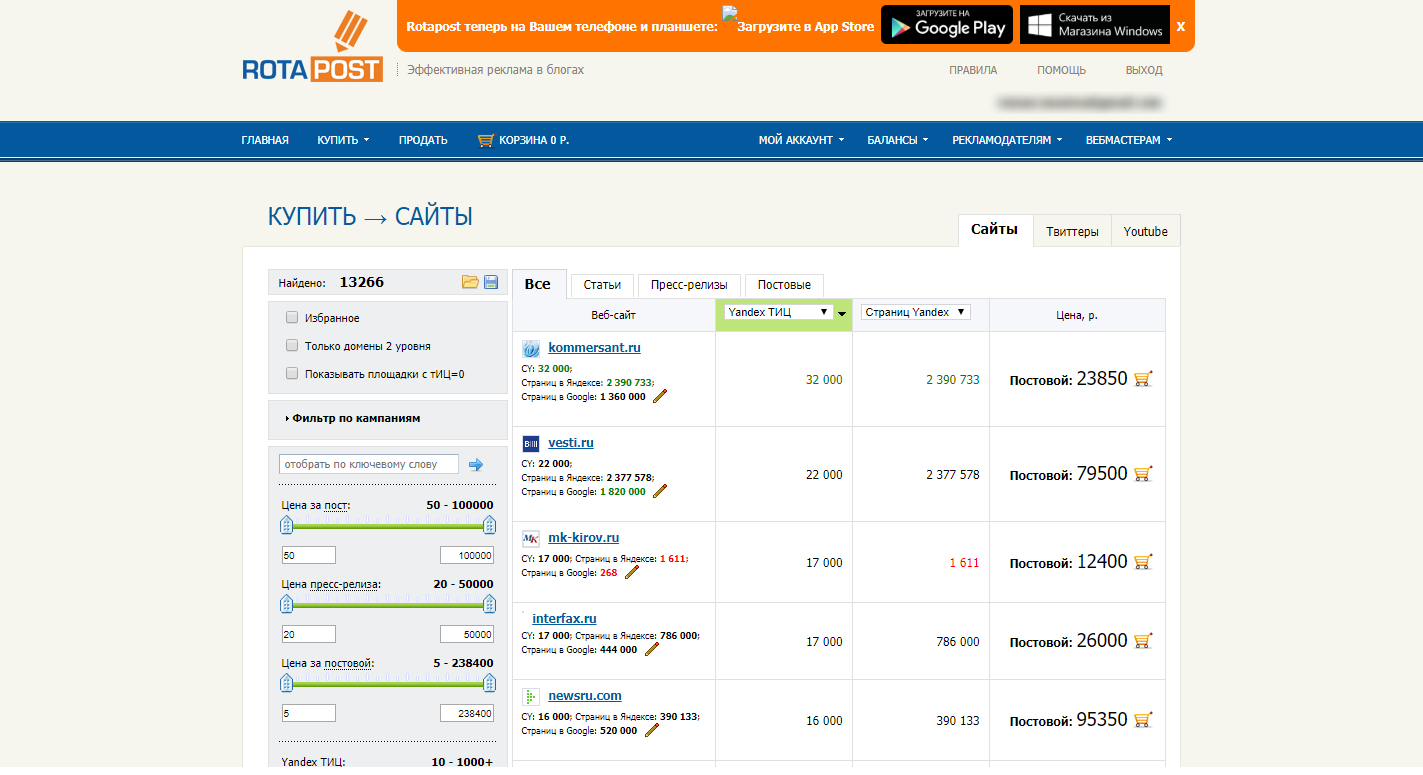Screen dimensions: 1423x775
Task: Open the РЕКЛАМОДАТЕЛЯМ dropdown
Action: (1006, 140)
